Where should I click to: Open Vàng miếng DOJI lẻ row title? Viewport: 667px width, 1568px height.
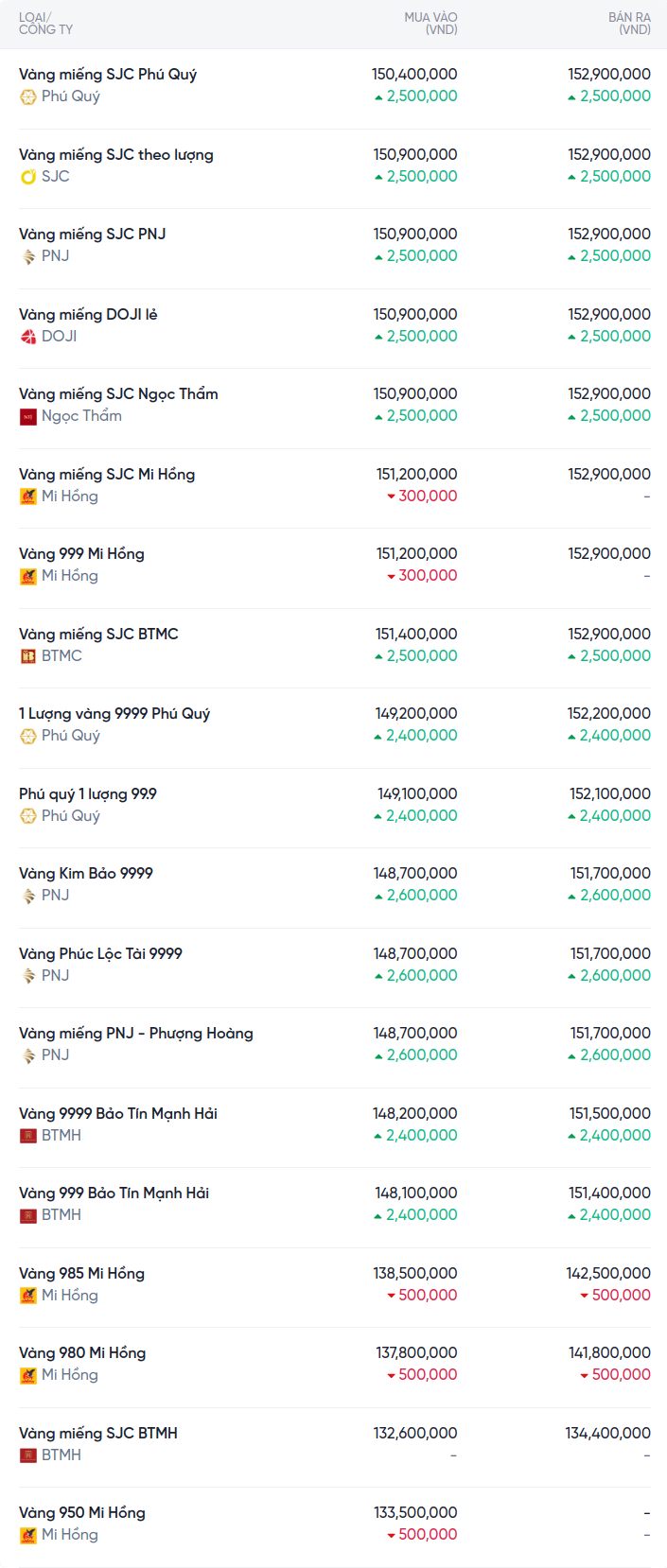point(88,314)
